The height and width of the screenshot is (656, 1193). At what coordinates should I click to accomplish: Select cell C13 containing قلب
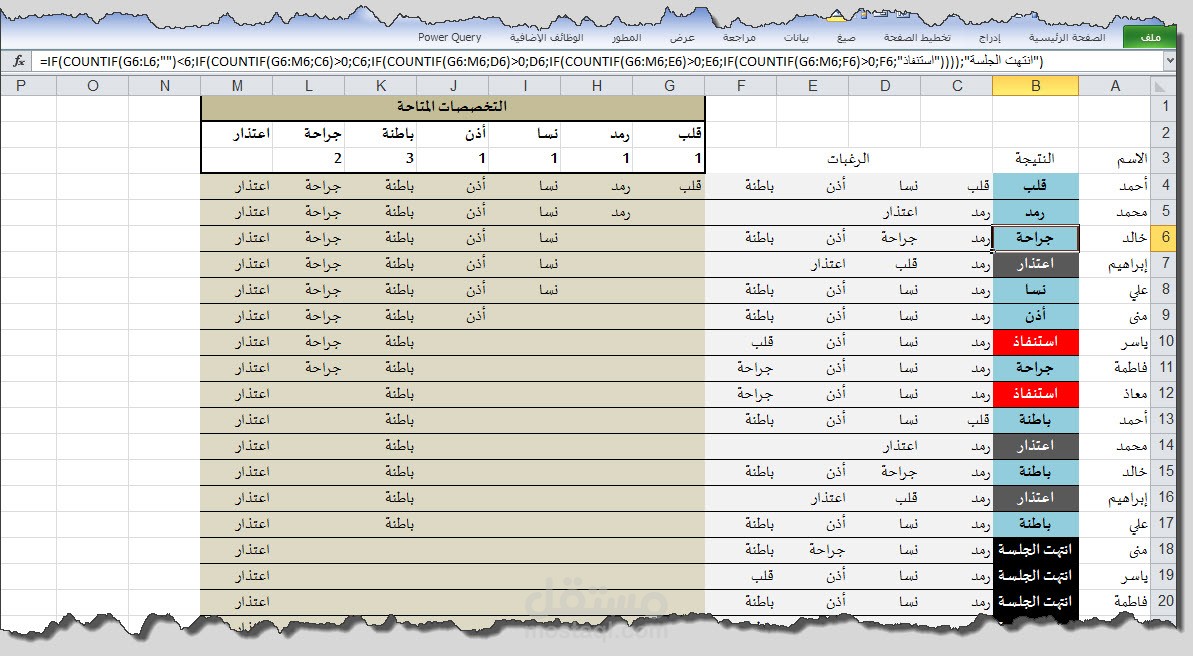957,419
